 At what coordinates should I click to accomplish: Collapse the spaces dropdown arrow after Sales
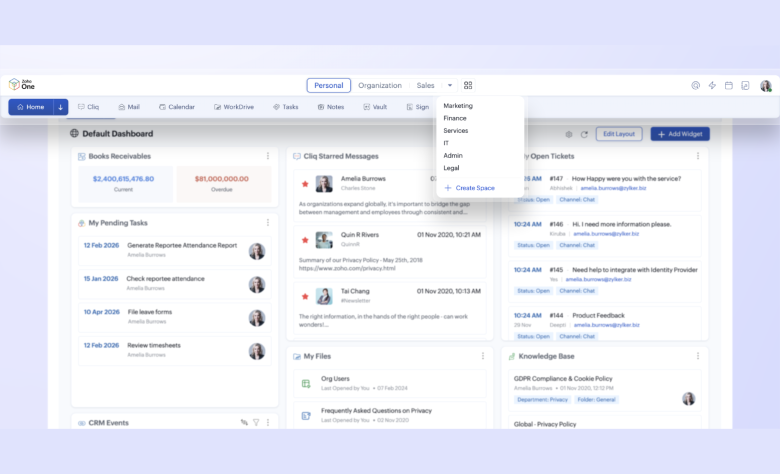[450, 86]
